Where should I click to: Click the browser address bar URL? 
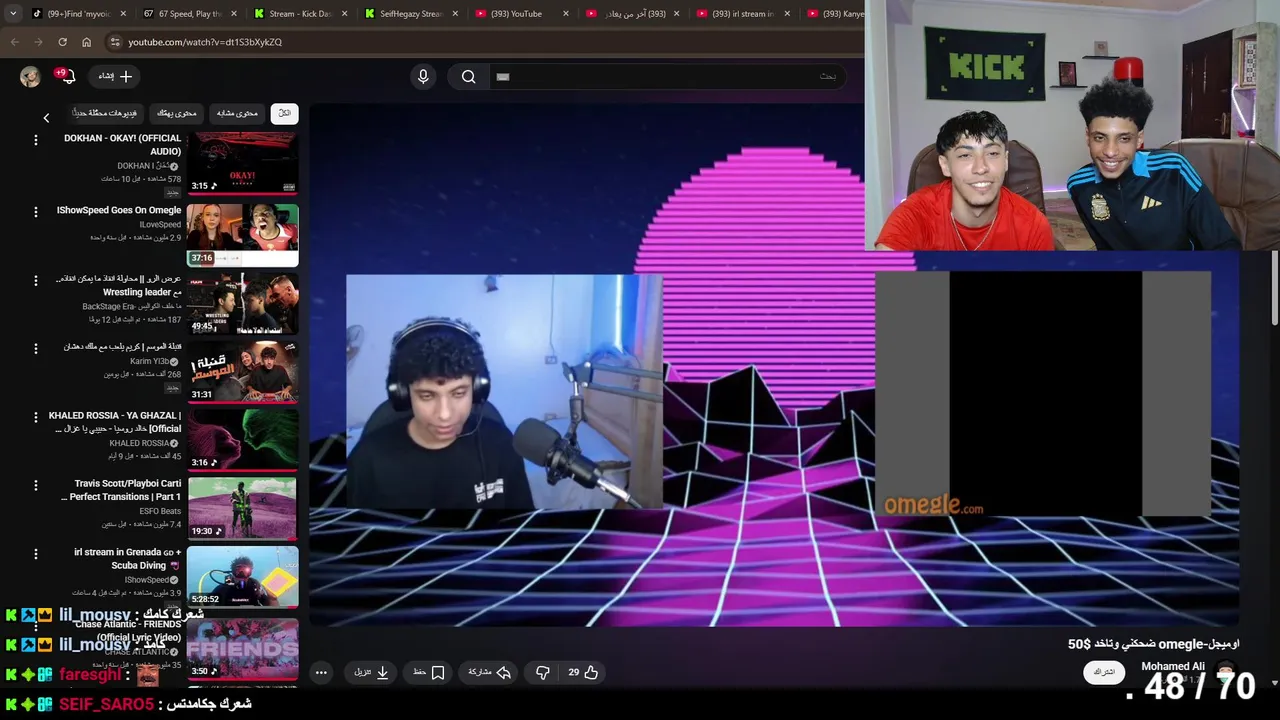coord(205,42)
